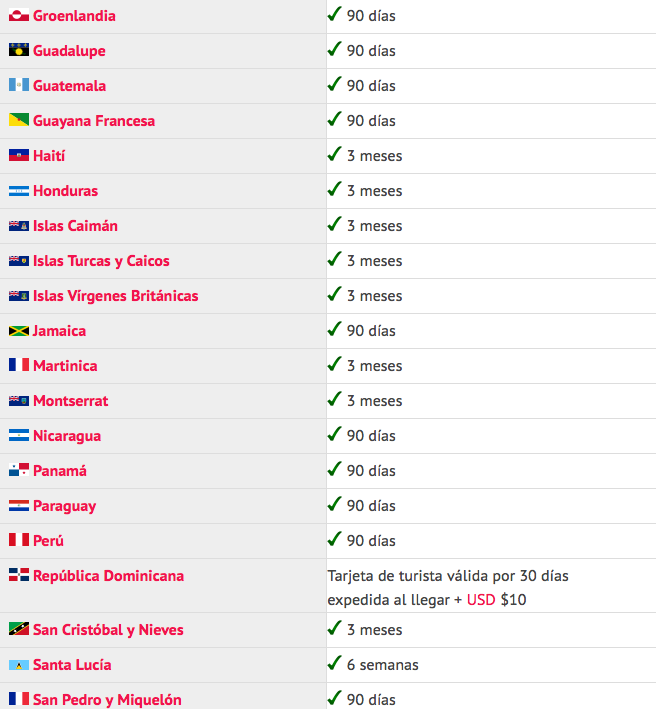
Task: Open the Montserrat country link
Action: [x=70, y=401]
